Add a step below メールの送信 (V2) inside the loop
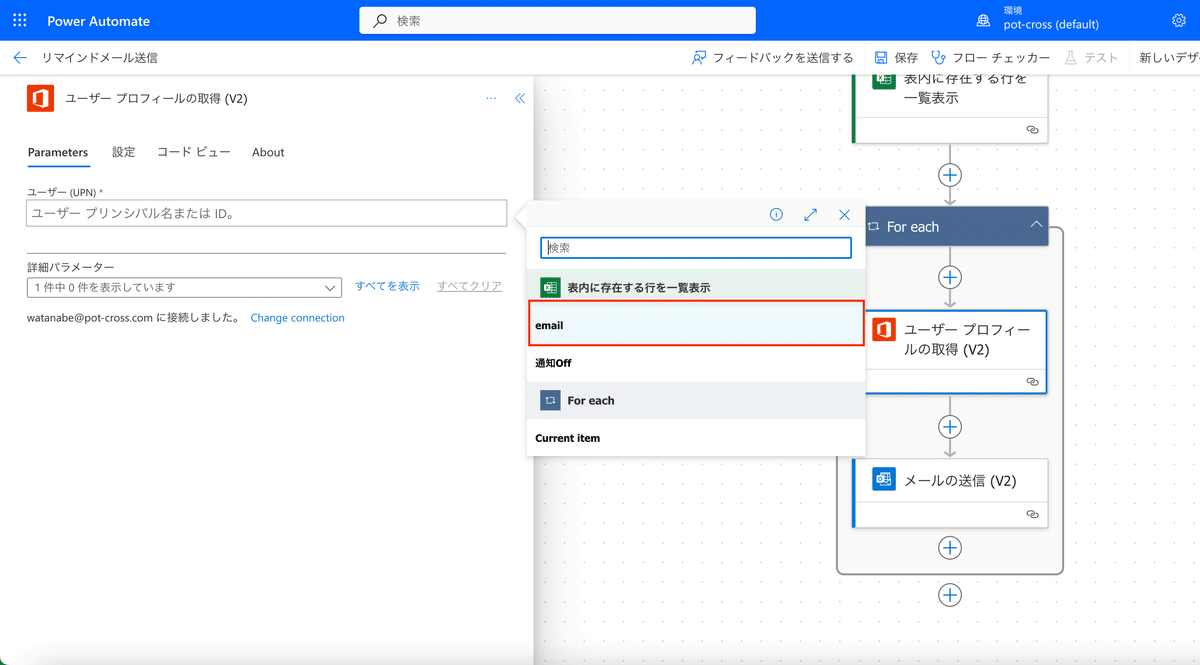The width and height of the screenshot is (1200, 665). (950, 548)
